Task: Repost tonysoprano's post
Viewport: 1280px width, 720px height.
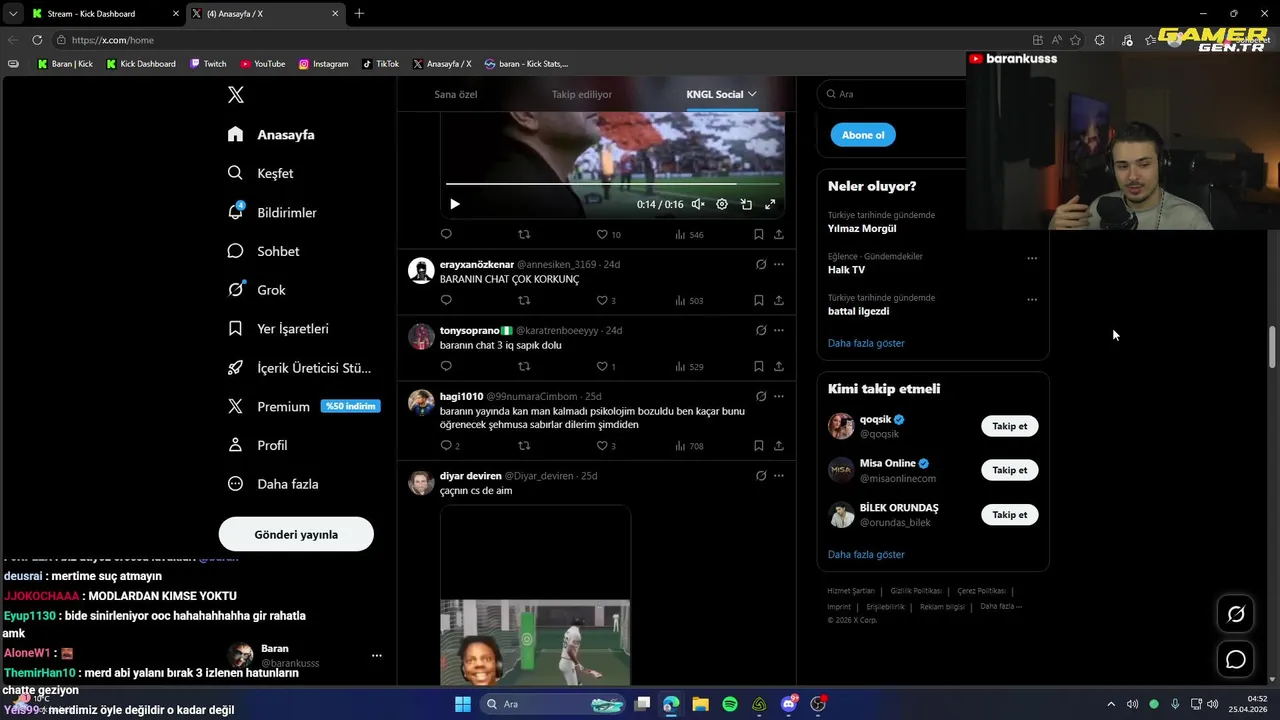Action: [524, 366]
